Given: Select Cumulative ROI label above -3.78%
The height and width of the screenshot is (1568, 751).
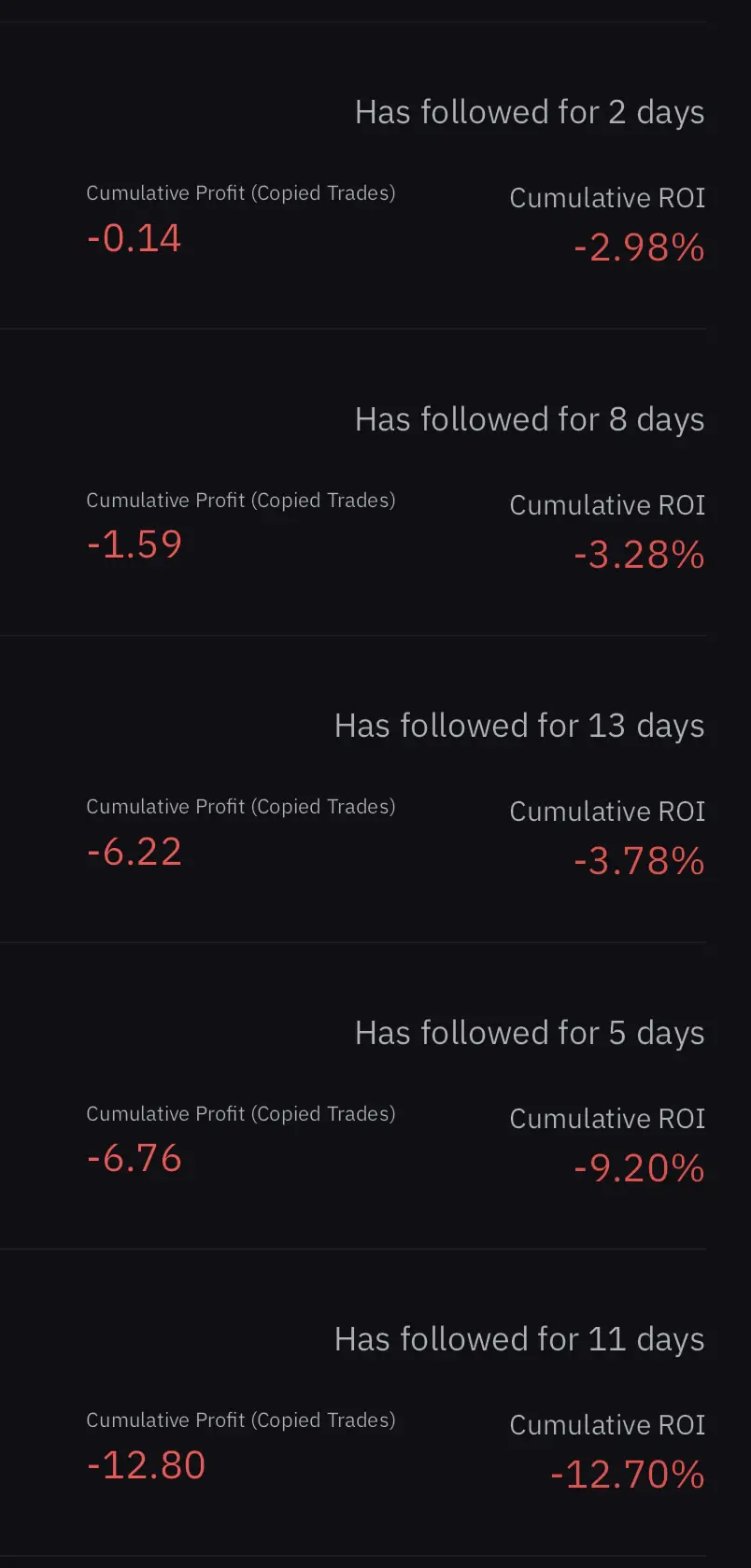Looking at the screenshot, I should [607, 812].
